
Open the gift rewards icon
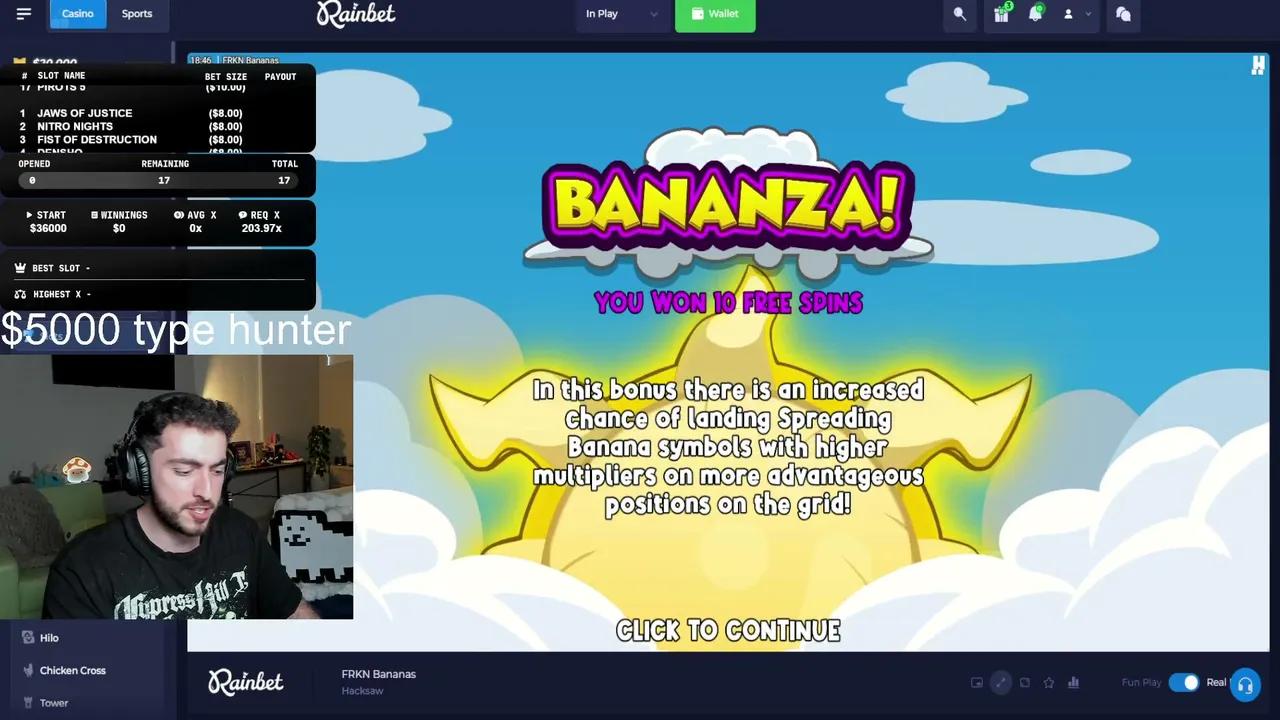point(1001,14)
